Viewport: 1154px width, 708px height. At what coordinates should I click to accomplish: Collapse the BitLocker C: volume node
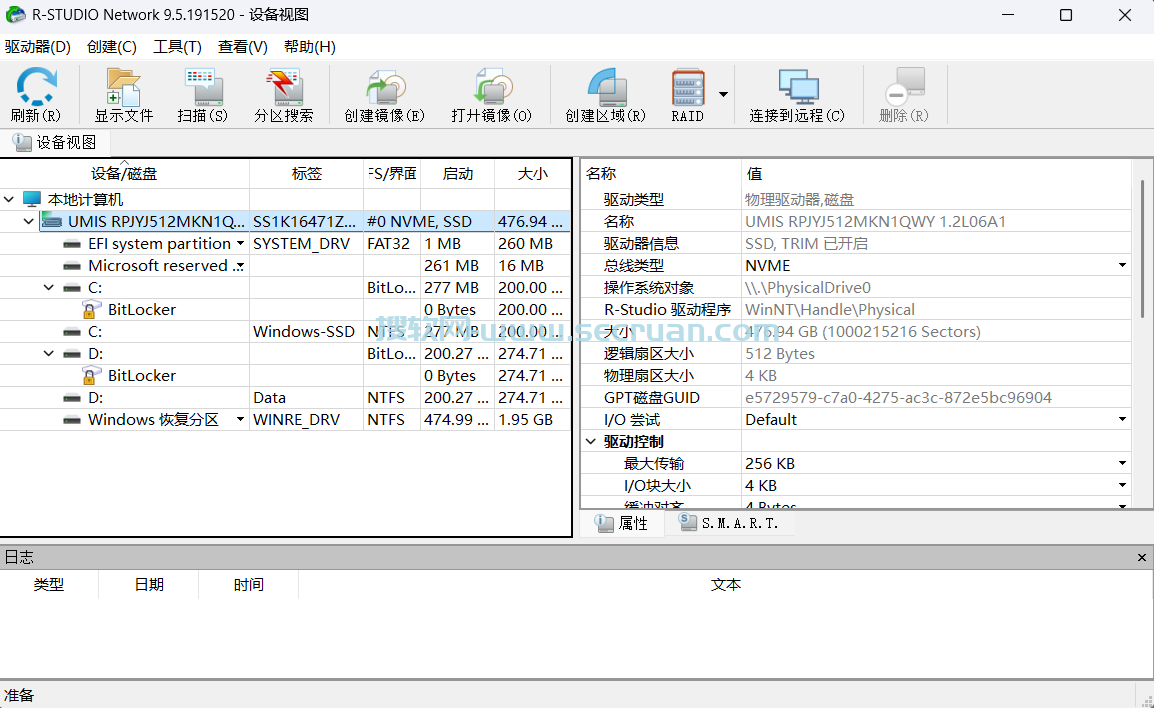[x=49, y=288]
